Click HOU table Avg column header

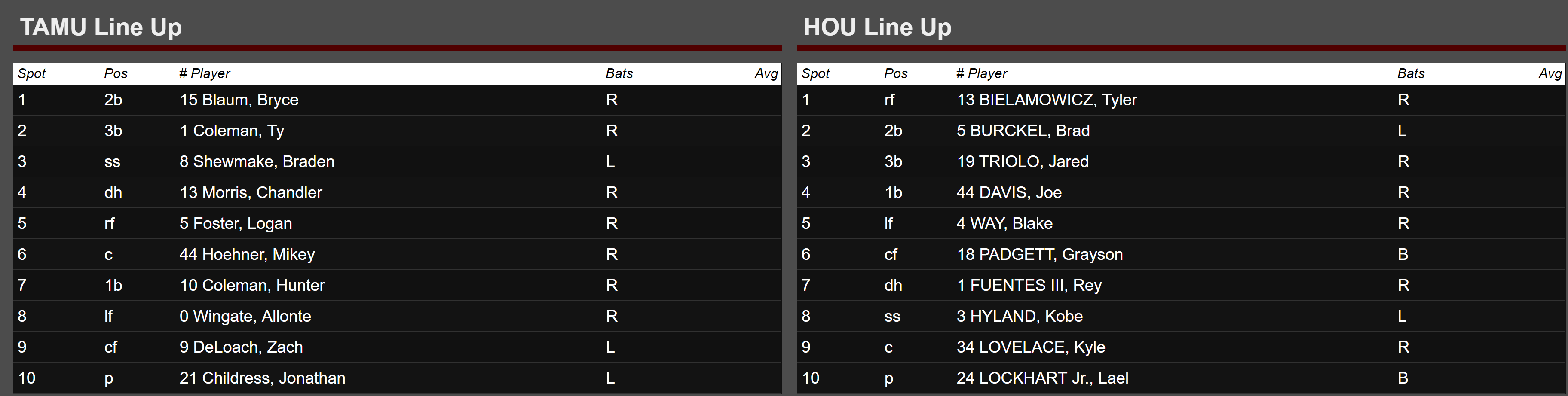click(x=1550, y=73)
